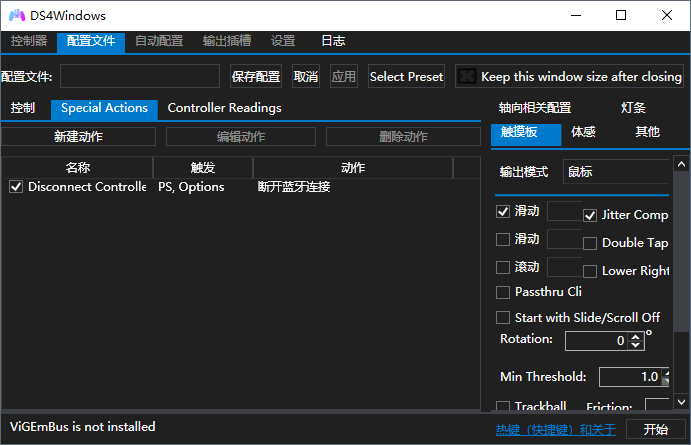Select the 断开蓝牙连接 action cell
The height and width of the screenshot is (445, 691).
coord(294,187)
